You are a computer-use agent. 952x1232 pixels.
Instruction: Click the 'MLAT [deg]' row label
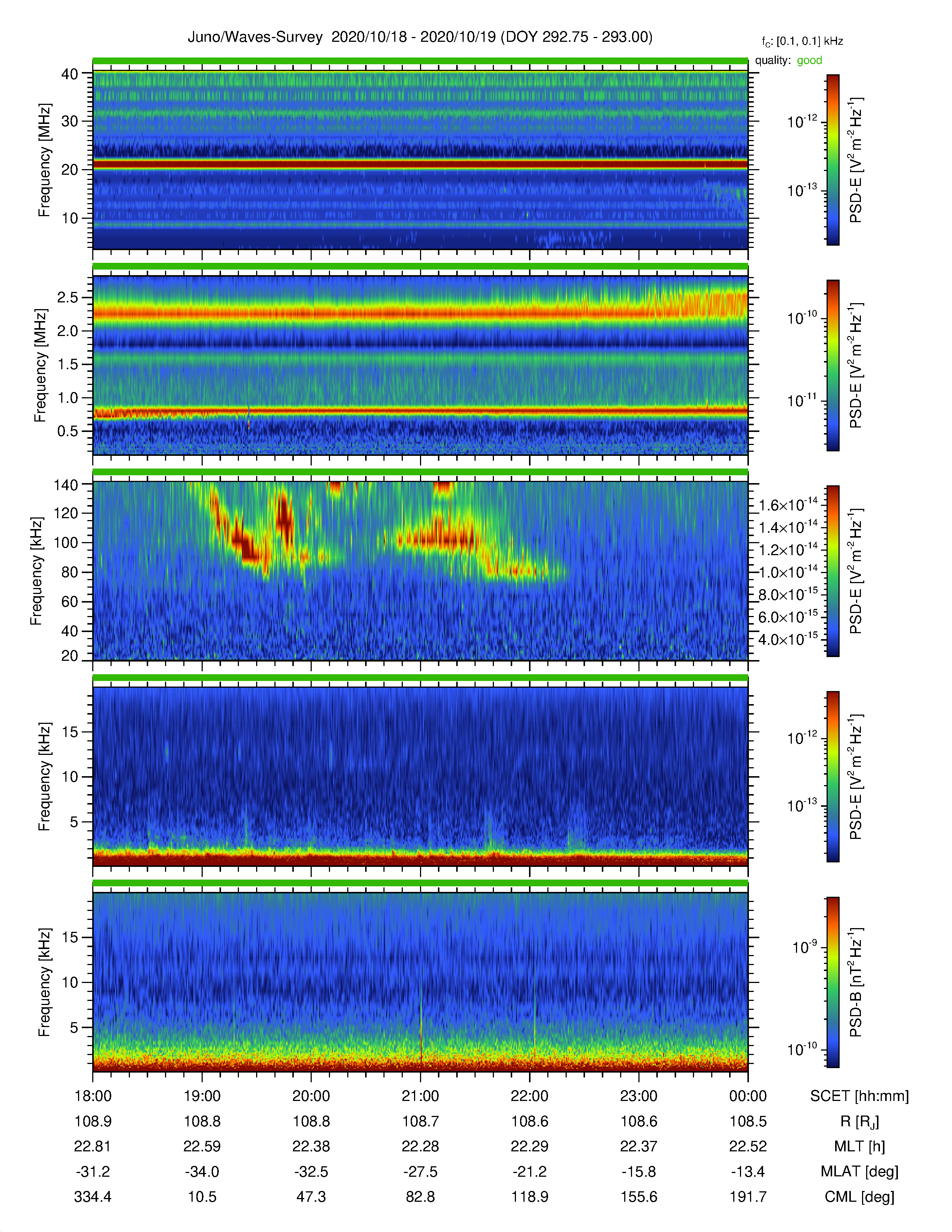point(859,1172)
